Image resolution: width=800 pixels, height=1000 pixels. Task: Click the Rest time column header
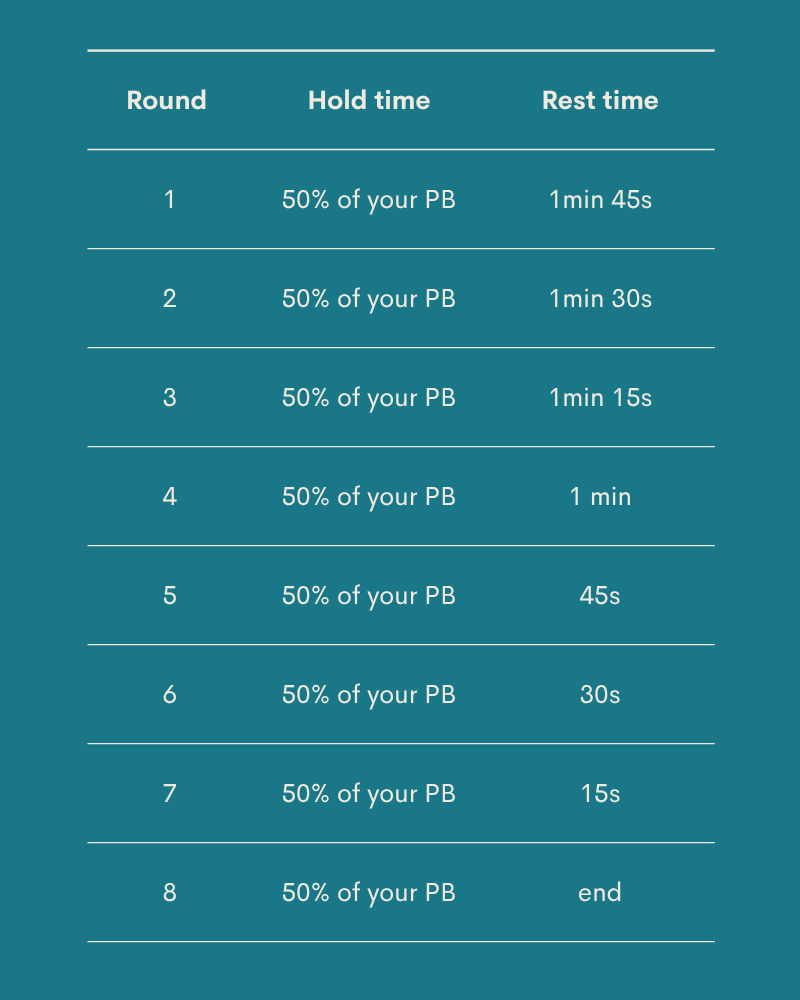[600, 100]
